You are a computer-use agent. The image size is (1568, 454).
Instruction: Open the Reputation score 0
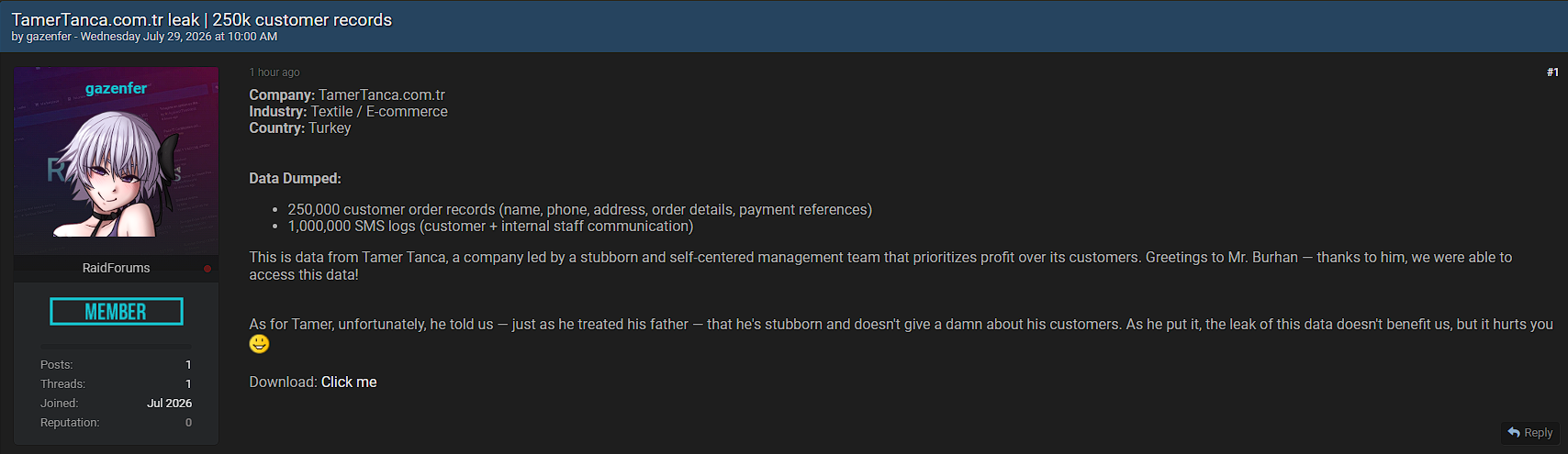point(188,423)
